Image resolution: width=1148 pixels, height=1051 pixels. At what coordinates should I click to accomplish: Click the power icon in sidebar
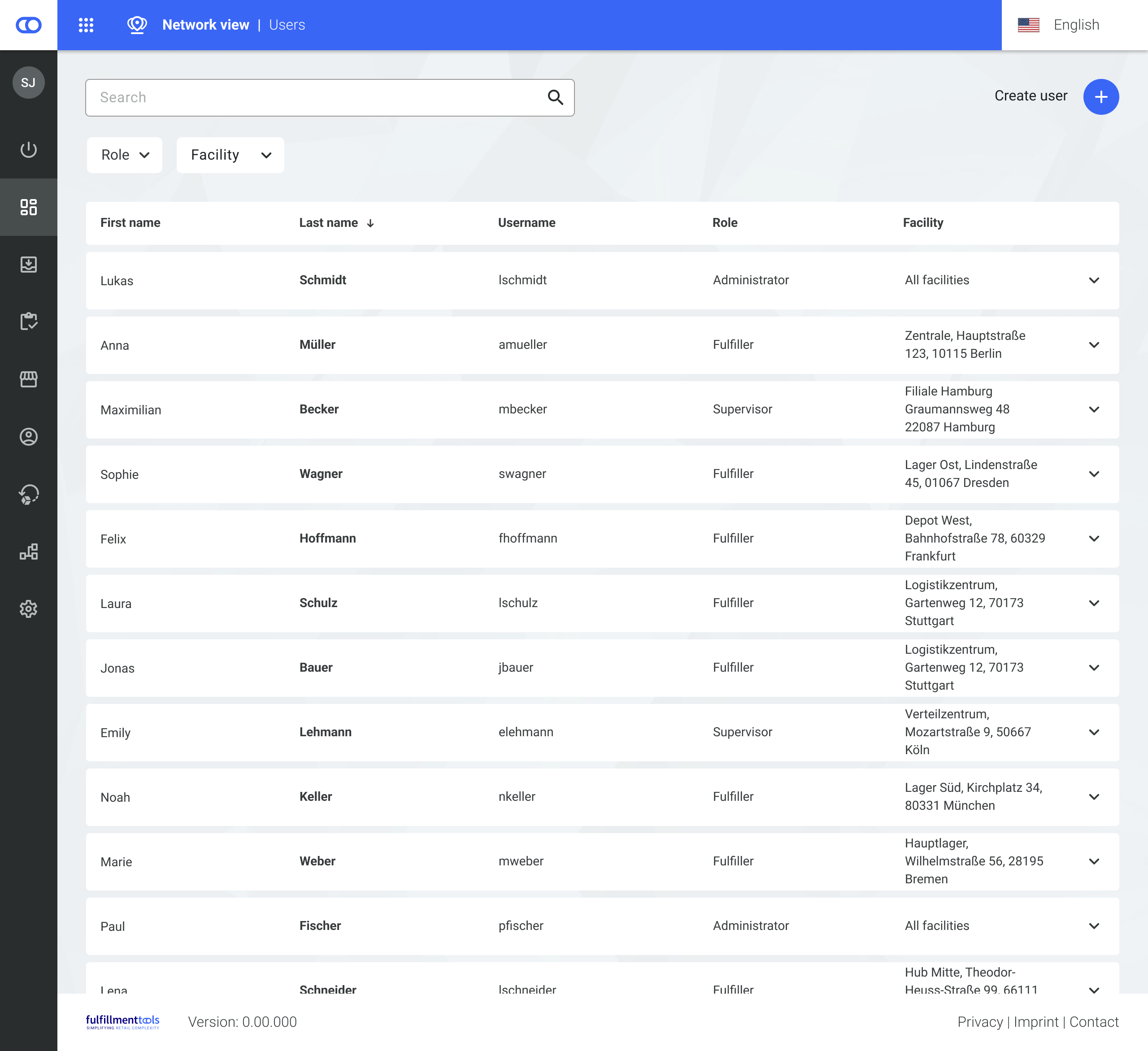(28, 150)
